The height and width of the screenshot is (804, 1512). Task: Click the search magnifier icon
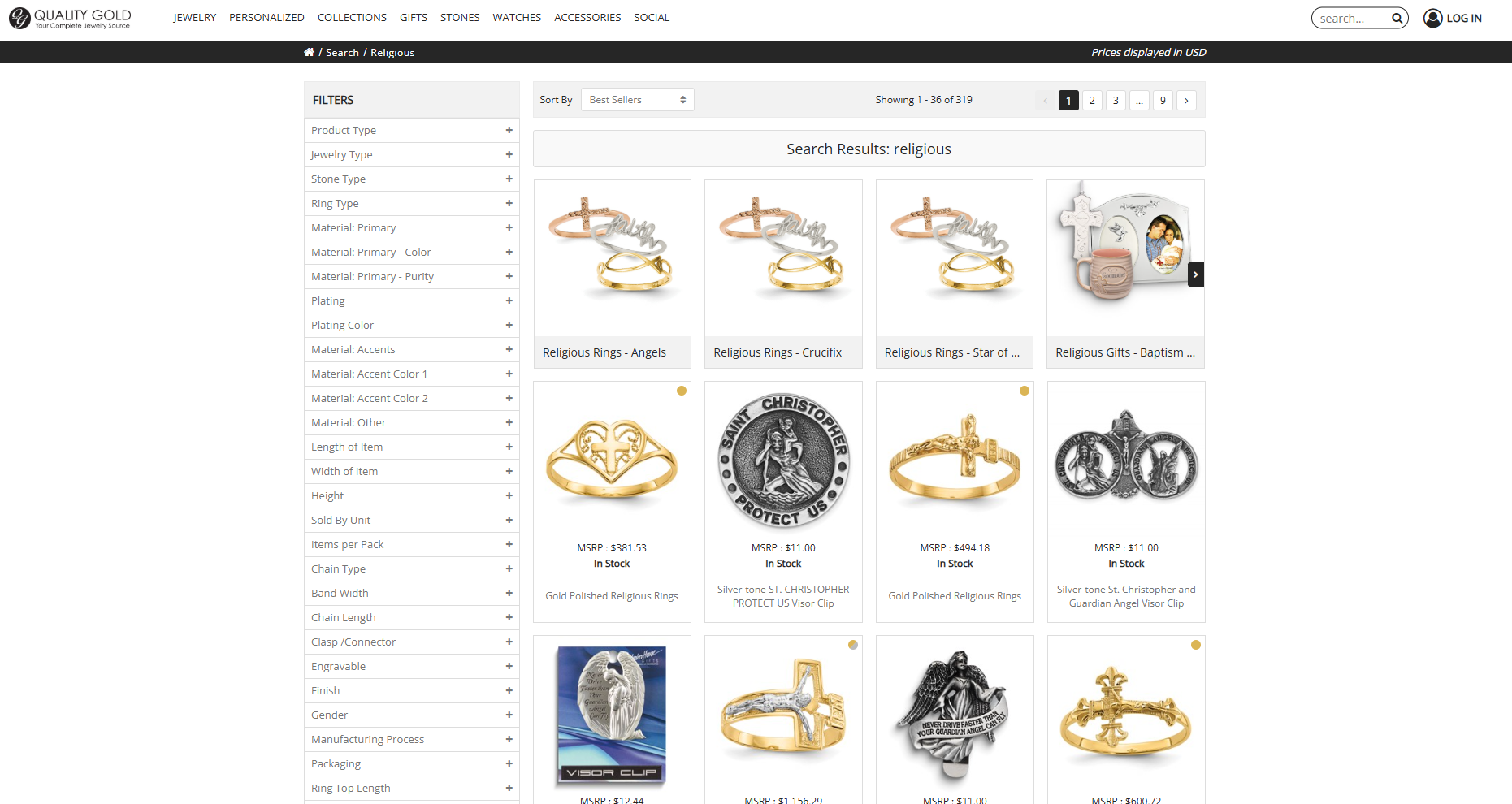point(1397,17)
